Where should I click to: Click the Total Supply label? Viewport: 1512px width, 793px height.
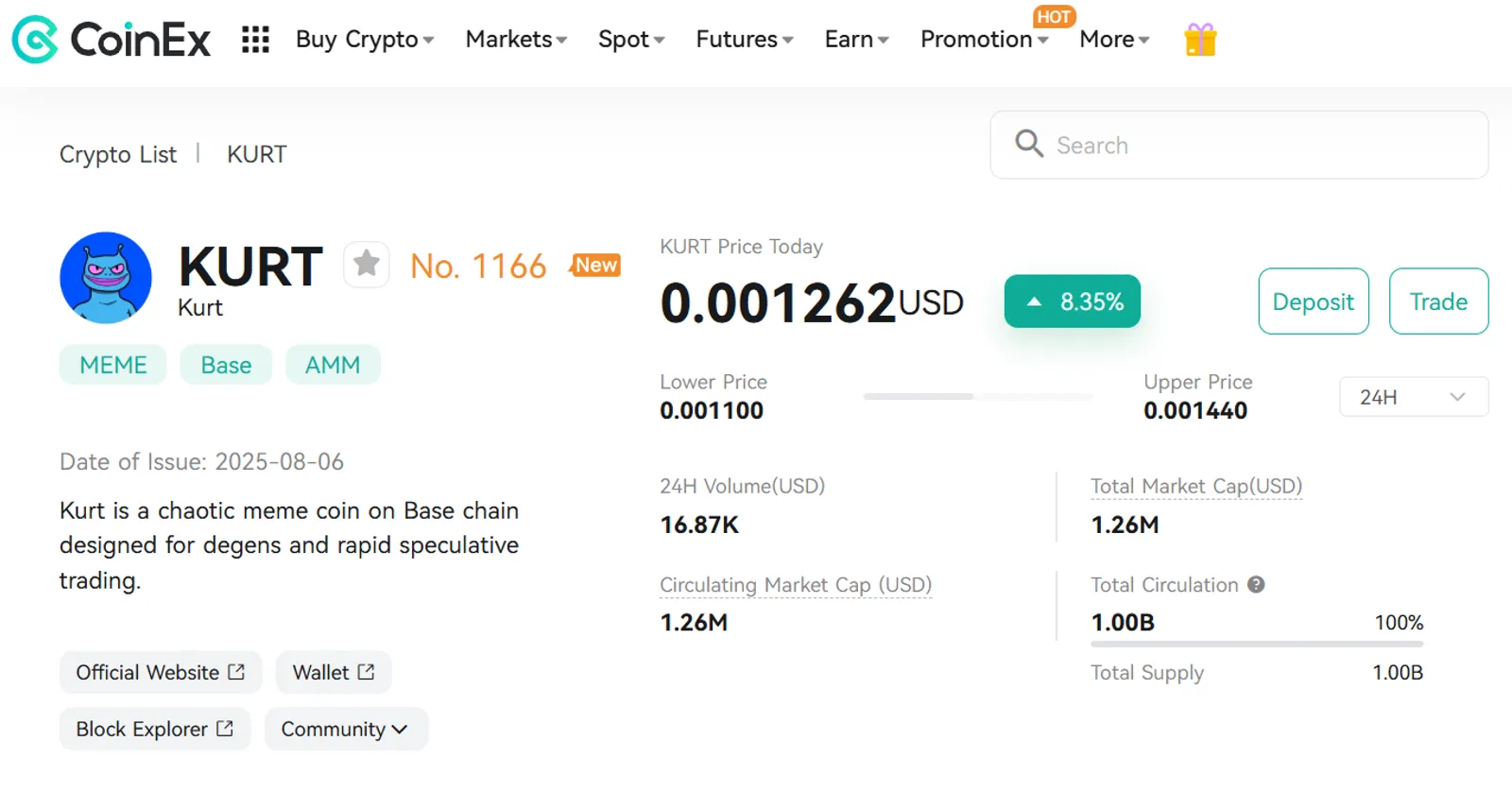tap(1147, 673)
